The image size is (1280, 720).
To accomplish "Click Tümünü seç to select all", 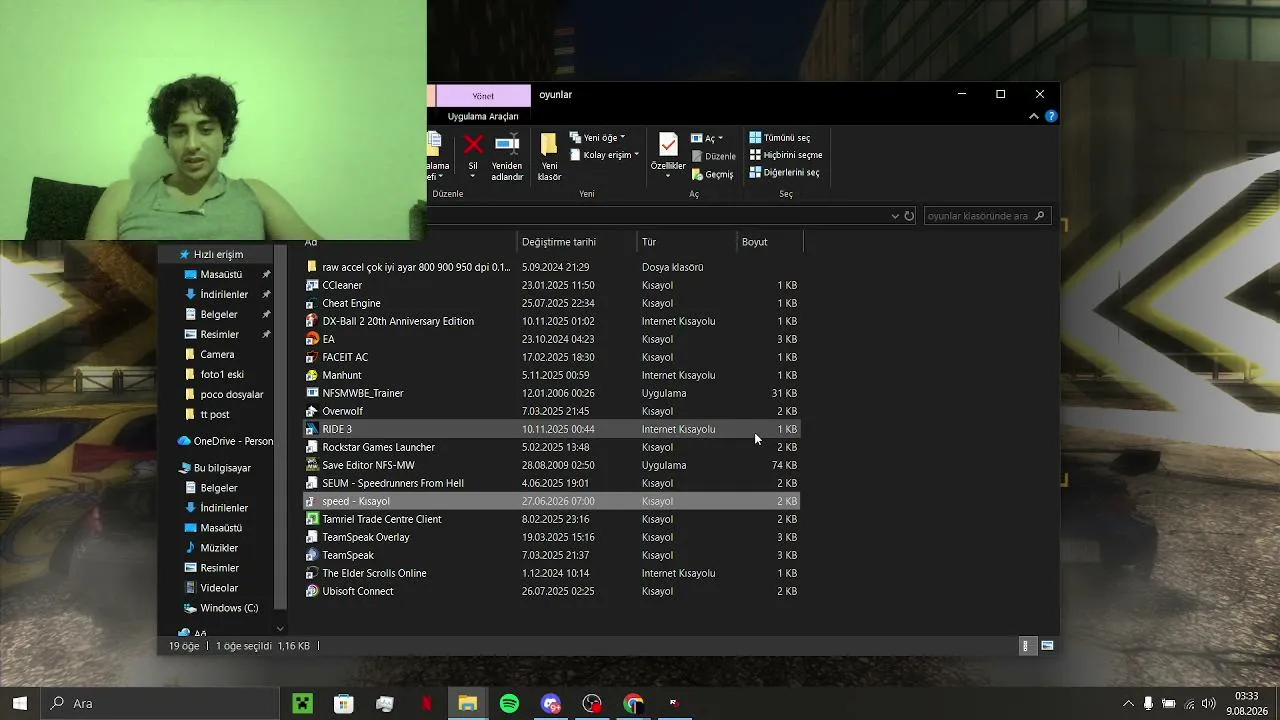I will pos(779,138).
